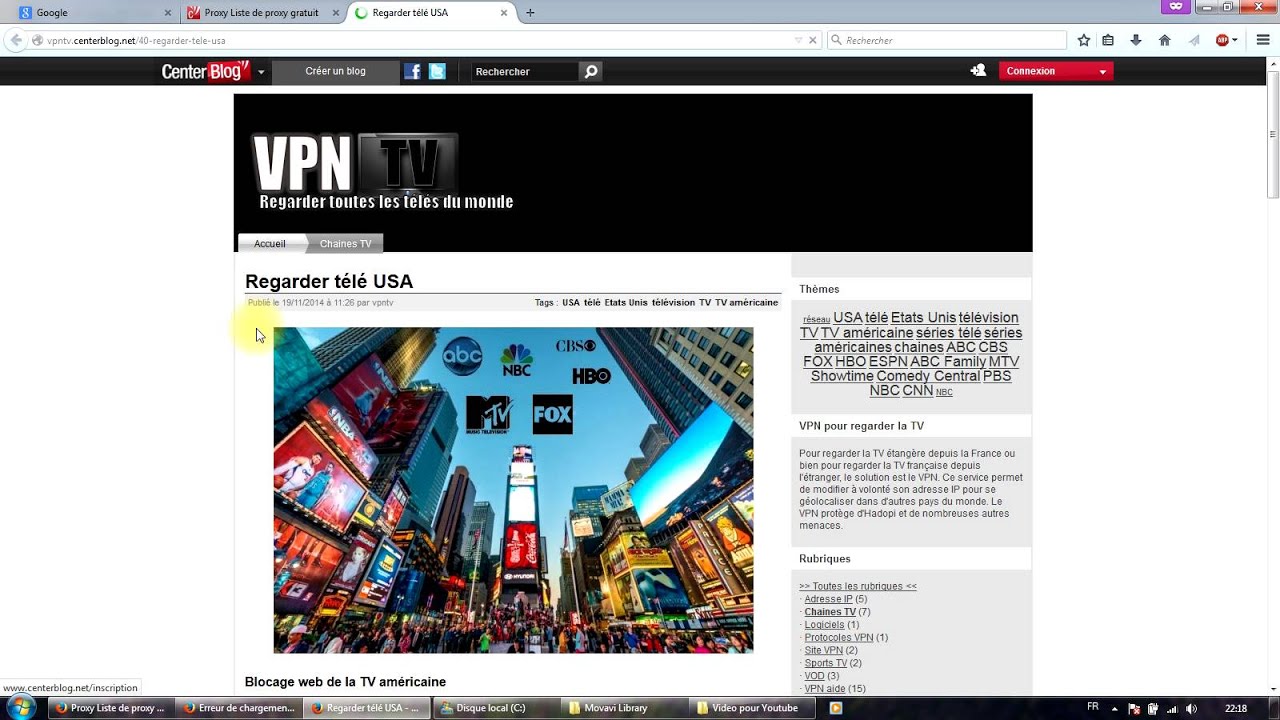
Task: Click the private browsing mask icon
Action: 1175,6
